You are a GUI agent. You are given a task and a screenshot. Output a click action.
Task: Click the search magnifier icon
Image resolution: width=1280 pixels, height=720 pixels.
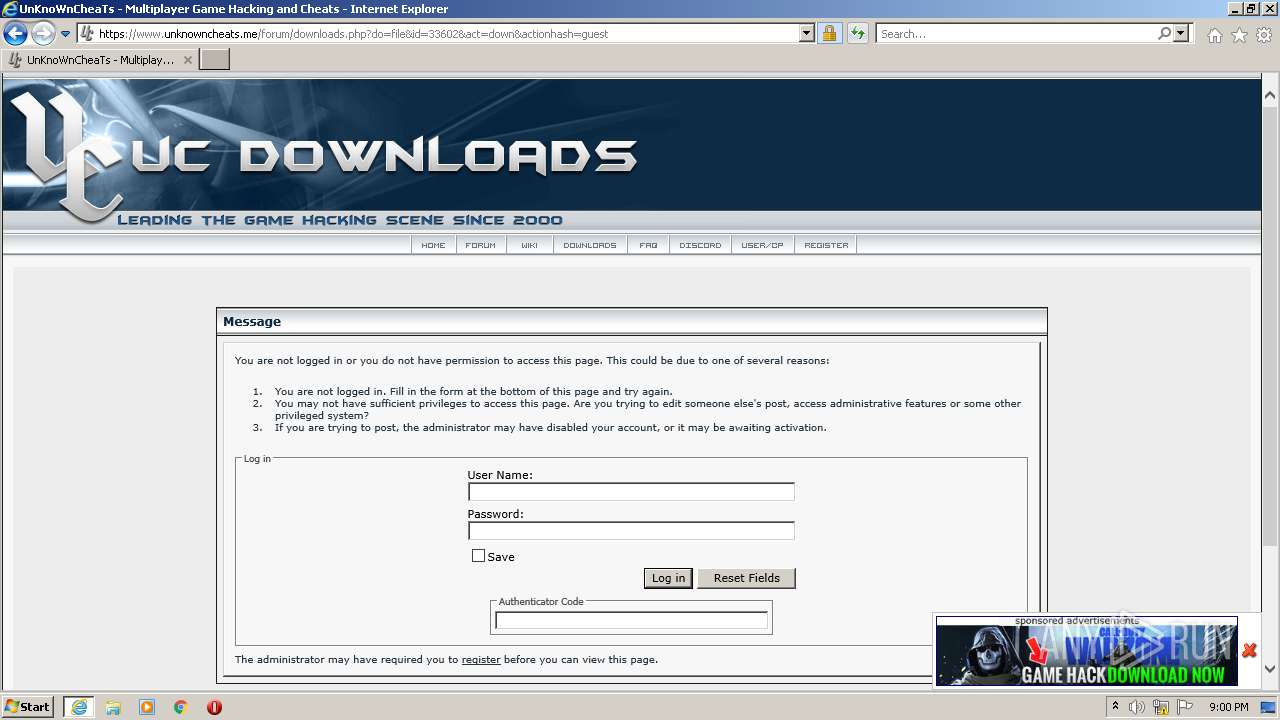point(1164,33)
